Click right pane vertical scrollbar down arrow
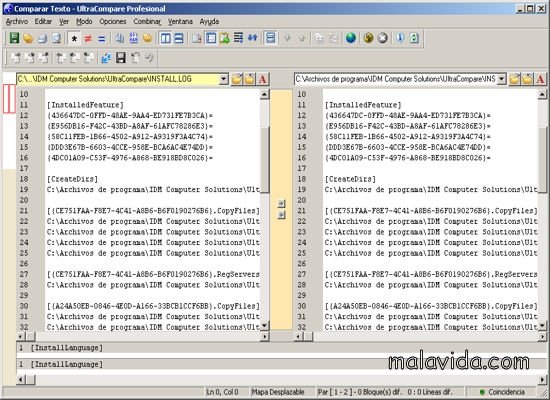 tap(542, 326)
